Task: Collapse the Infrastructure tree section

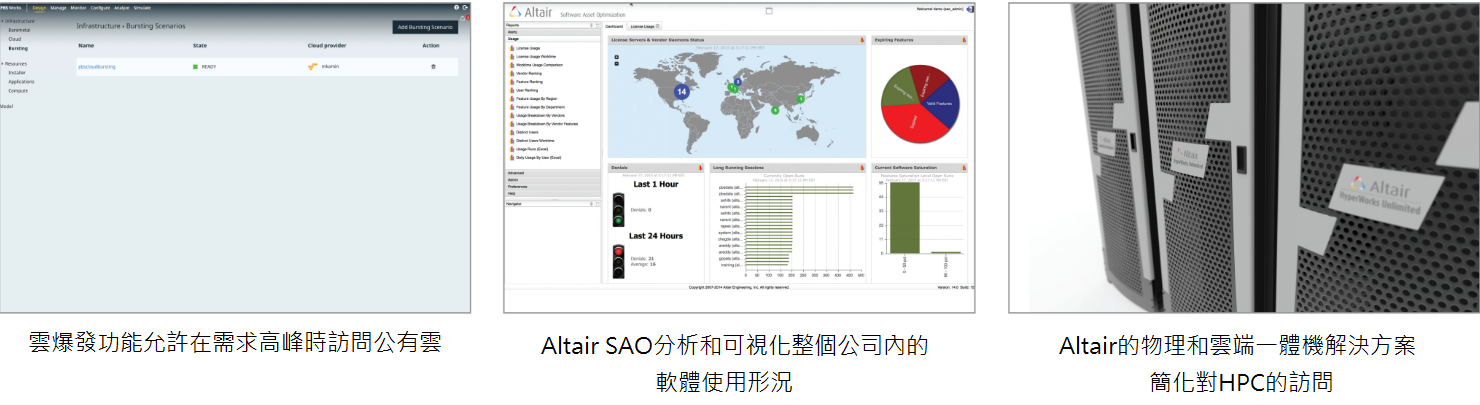Action: click(x=3, y=20)
